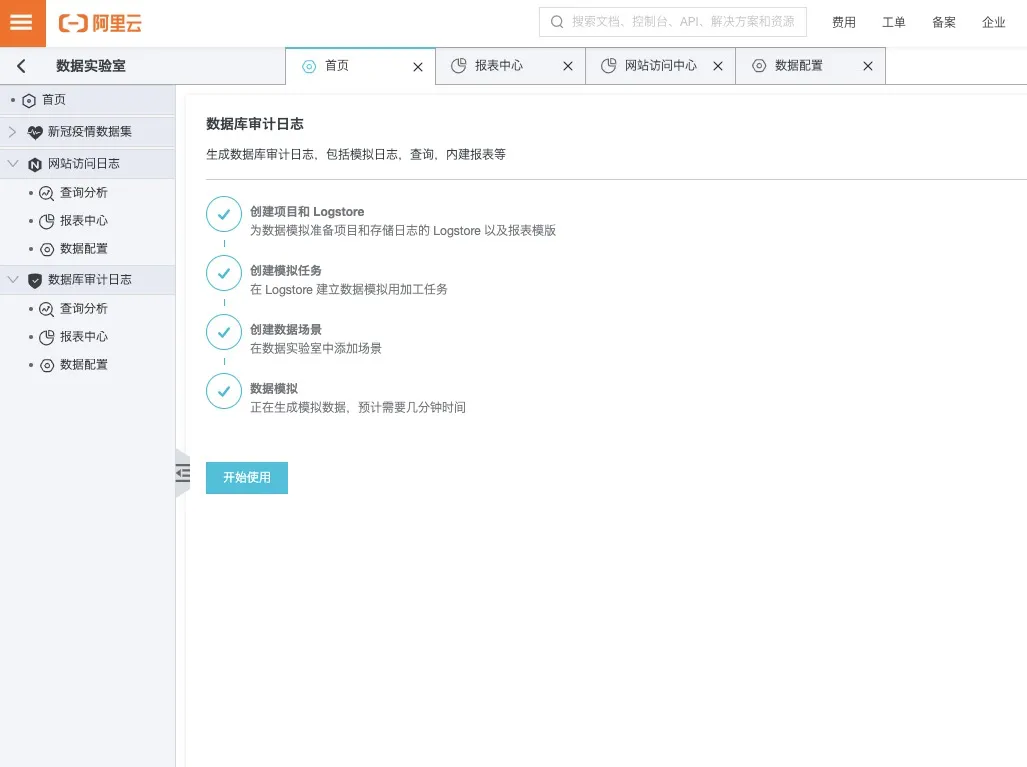Click text 在数据实验室中添加场景

click(316, 348)
